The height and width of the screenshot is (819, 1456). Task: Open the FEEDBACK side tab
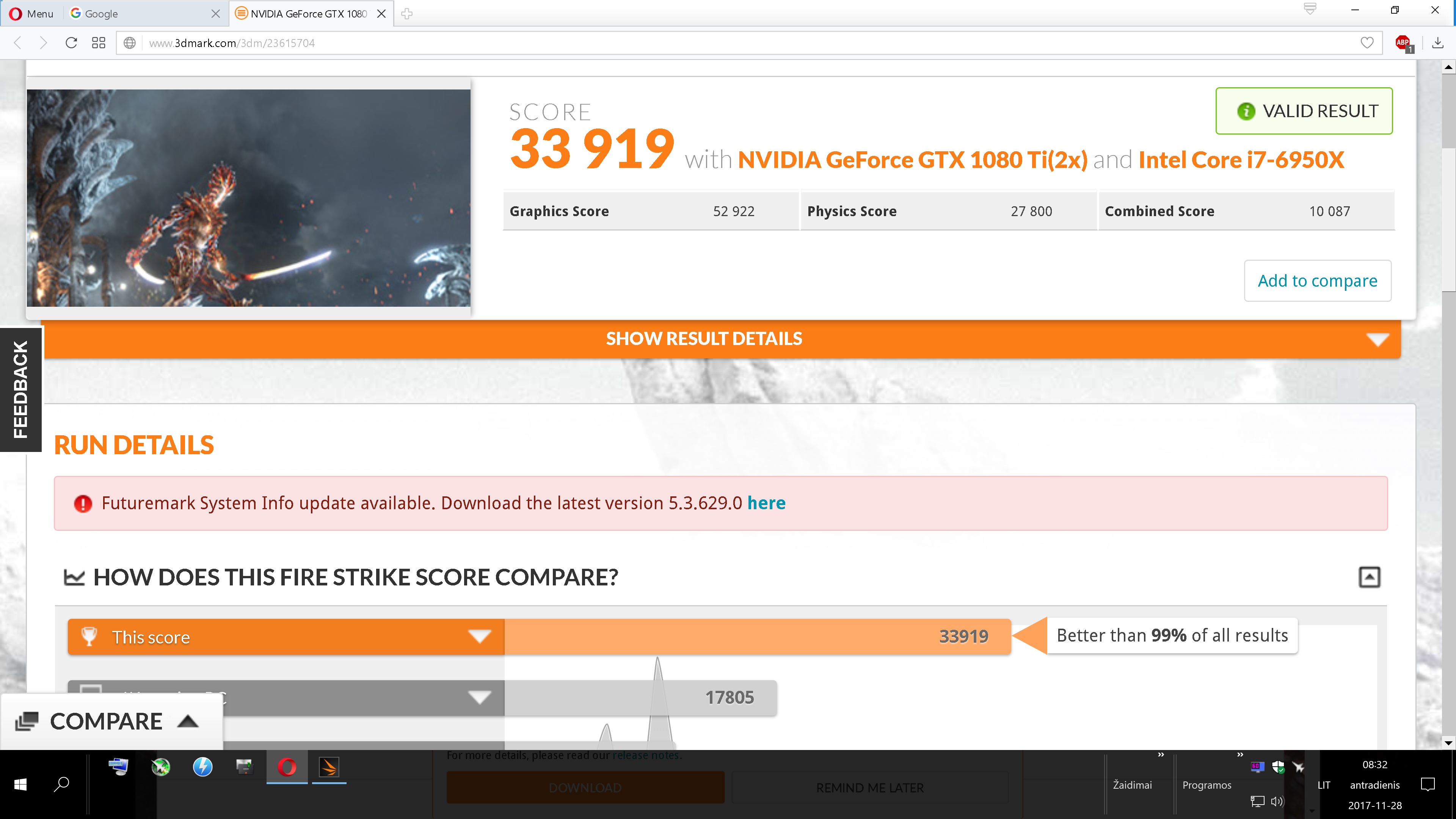[21, 389]
